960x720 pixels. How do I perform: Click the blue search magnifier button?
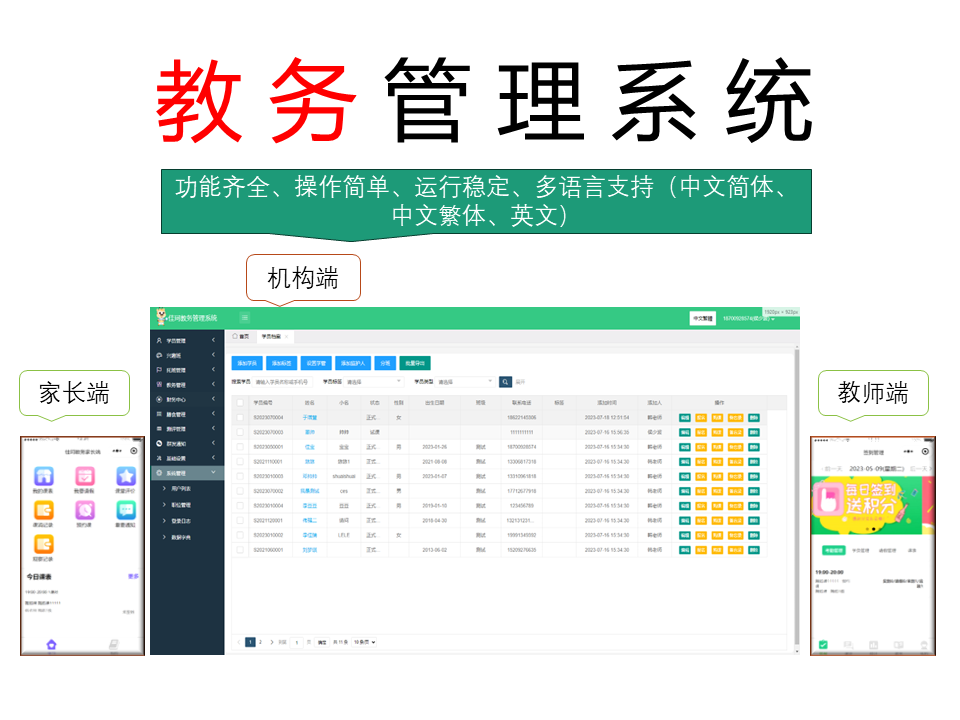pyautogui.click(x=505, y=381)
